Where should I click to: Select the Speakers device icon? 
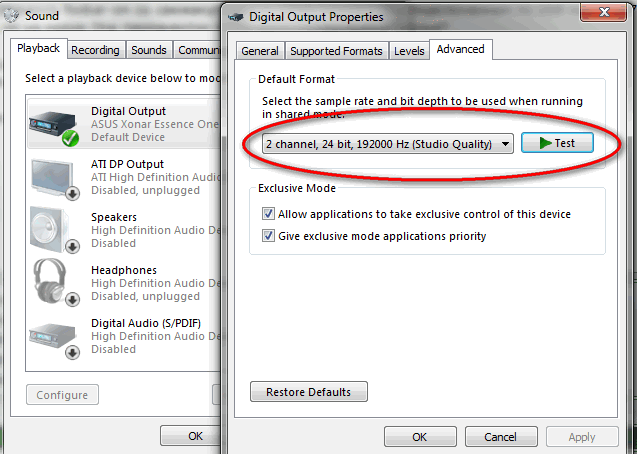[x=55, y=231]
